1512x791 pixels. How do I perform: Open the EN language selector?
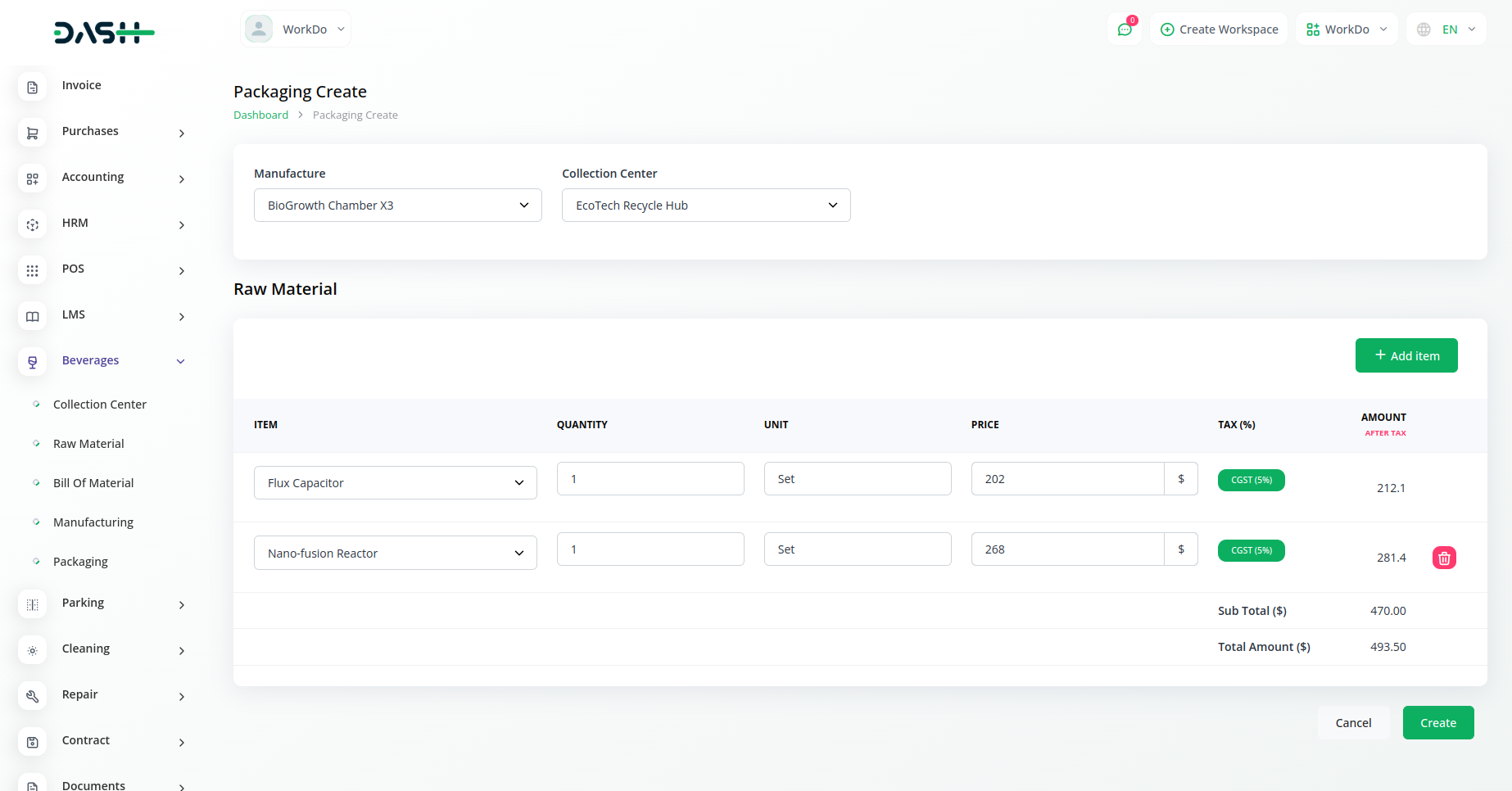click(x=1446, y=29)
